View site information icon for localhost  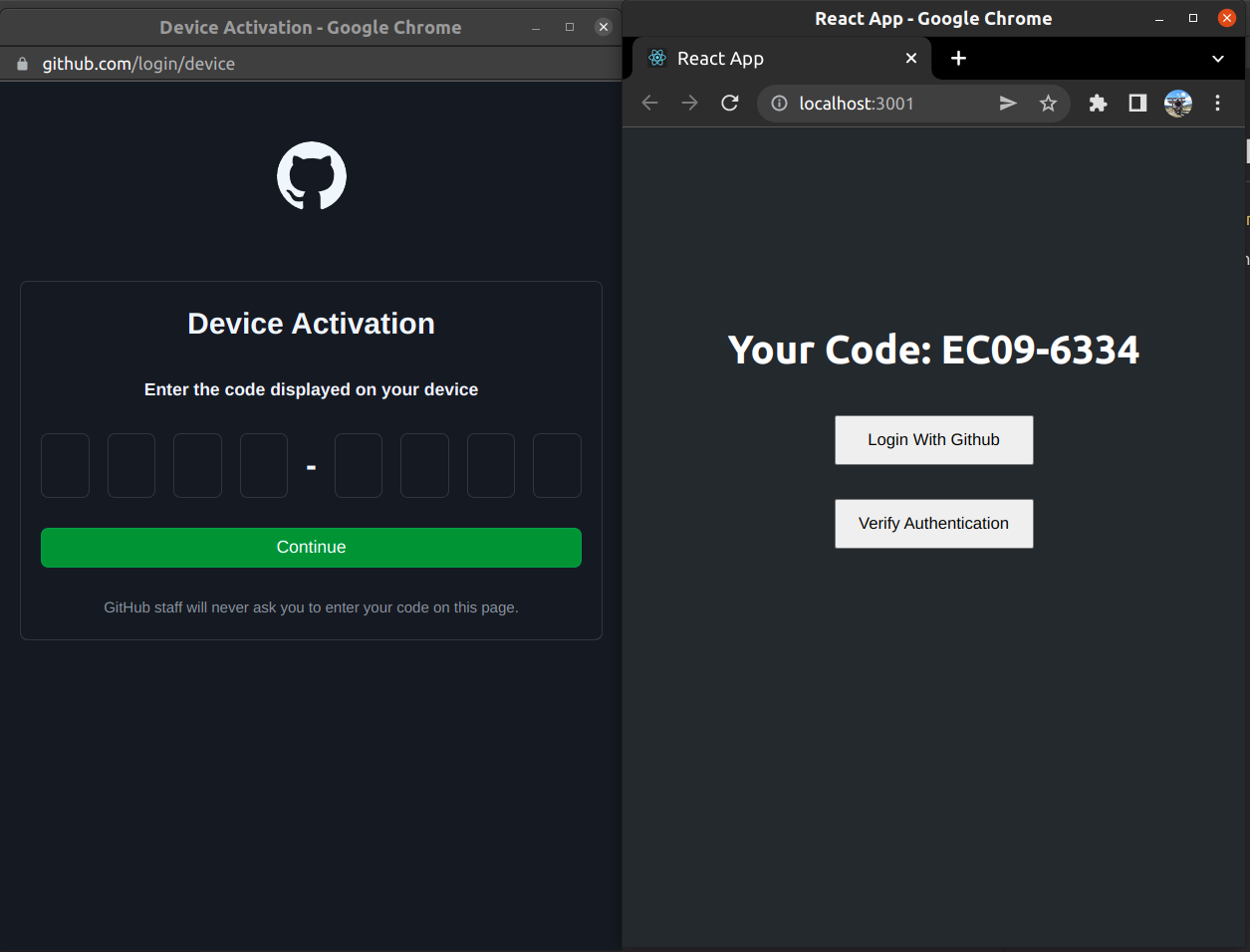780,104
